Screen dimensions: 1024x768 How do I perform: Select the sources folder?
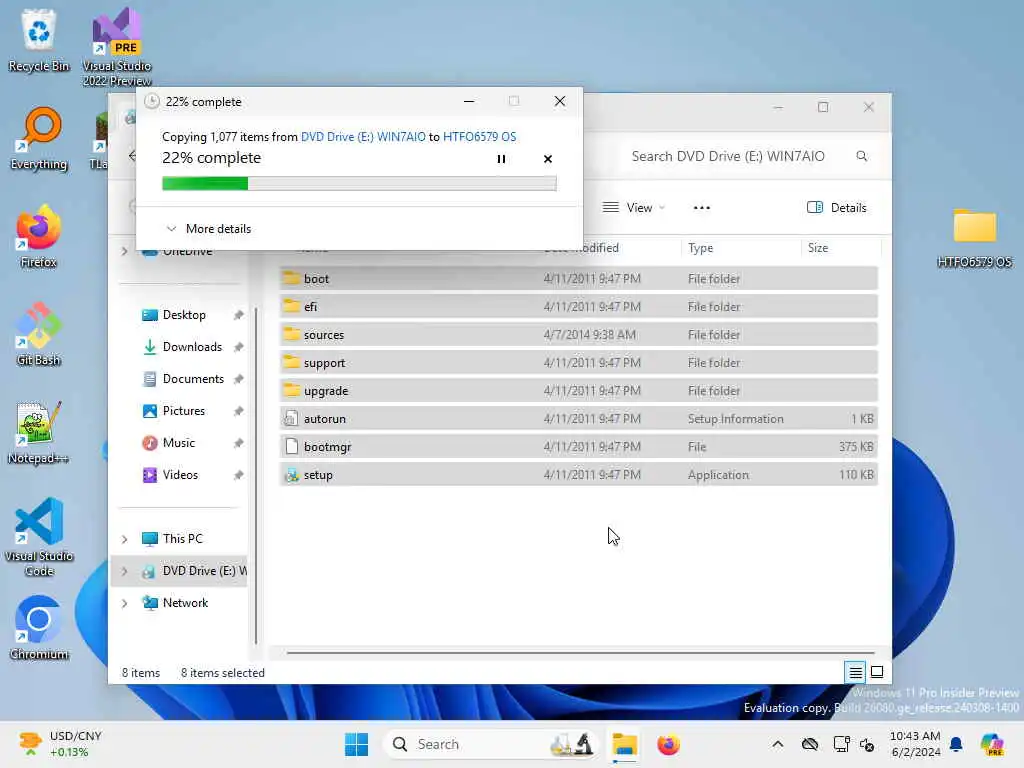click(579, 335)
